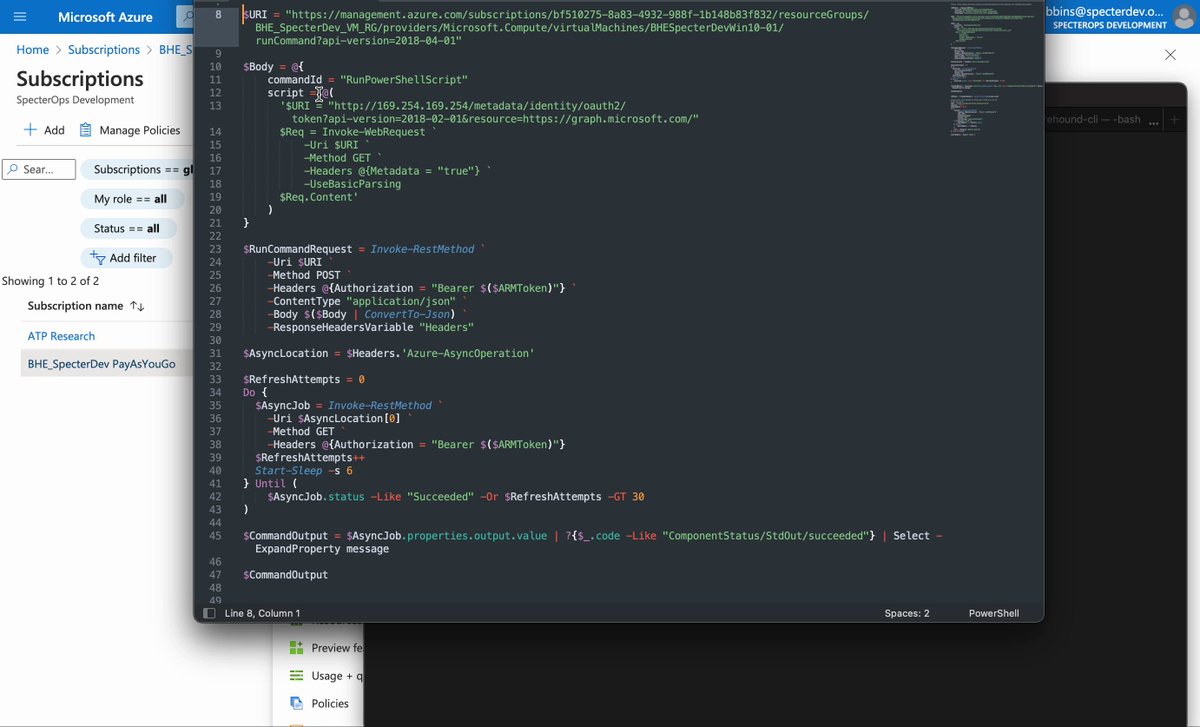Click Policies menu item in Azure sidebar

(330, 703)
